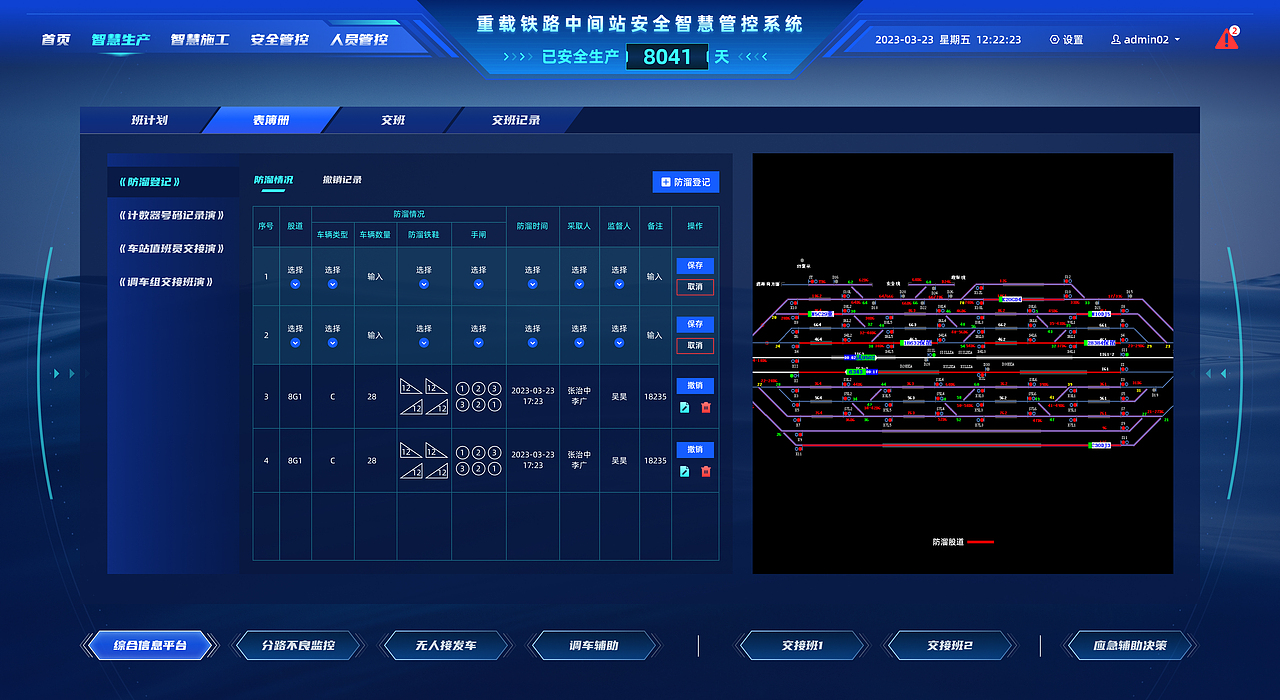1280x700 pixels.
Task: Open 安全管控 in top navigation
Action: [280, 40]
